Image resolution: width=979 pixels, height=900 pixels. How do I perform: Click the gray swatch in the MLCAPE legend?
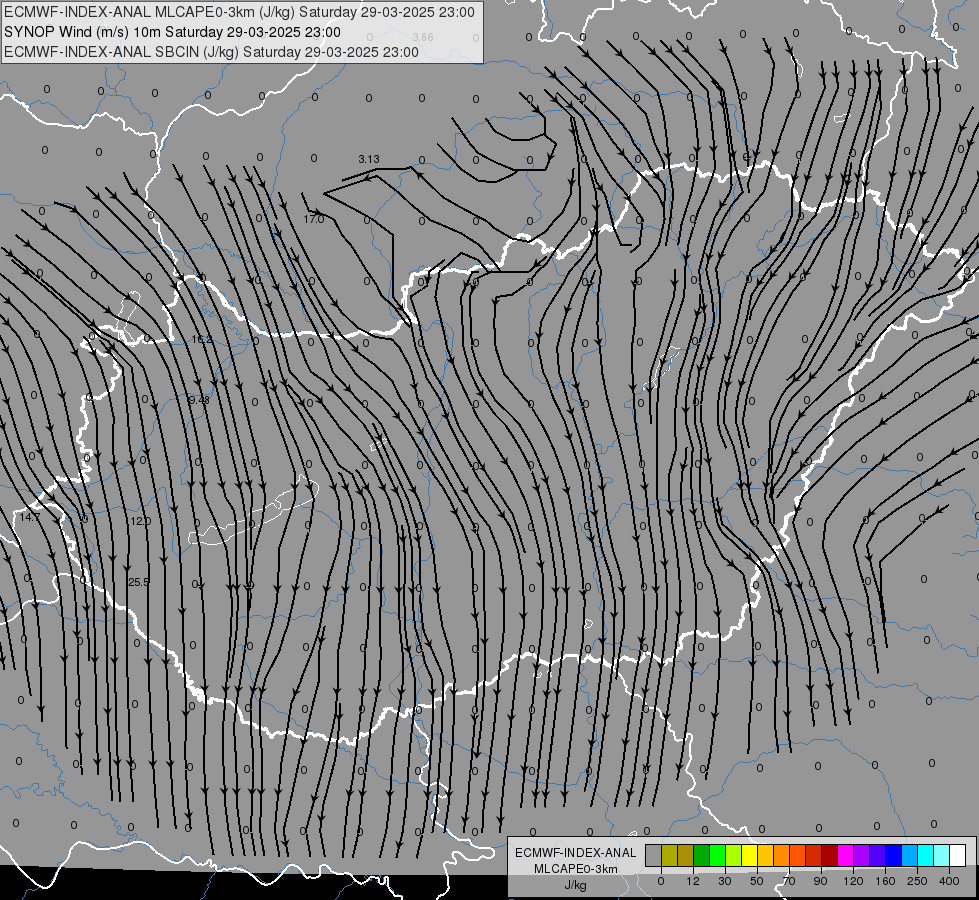pos(654,855)
